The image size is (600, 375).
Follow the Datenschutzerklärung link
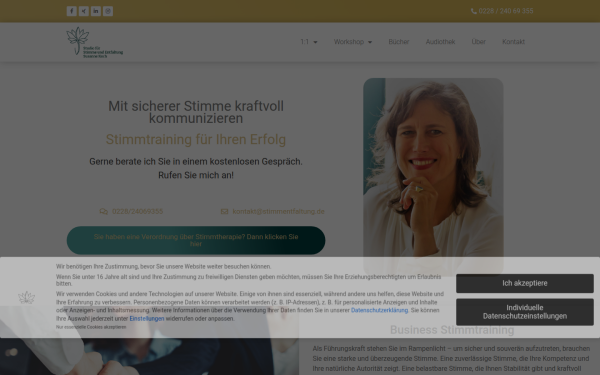point(379,310)
